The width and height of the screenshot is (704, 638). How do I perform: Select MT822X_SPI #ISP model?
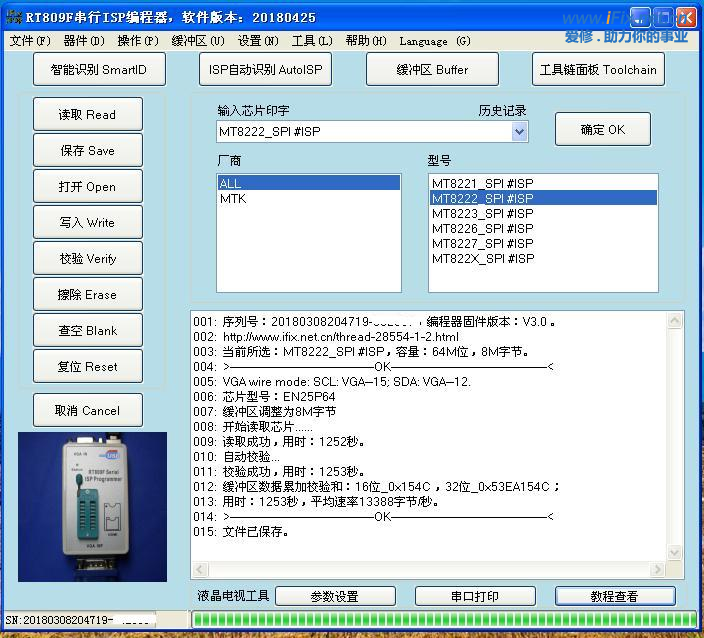tap(543, 259)
